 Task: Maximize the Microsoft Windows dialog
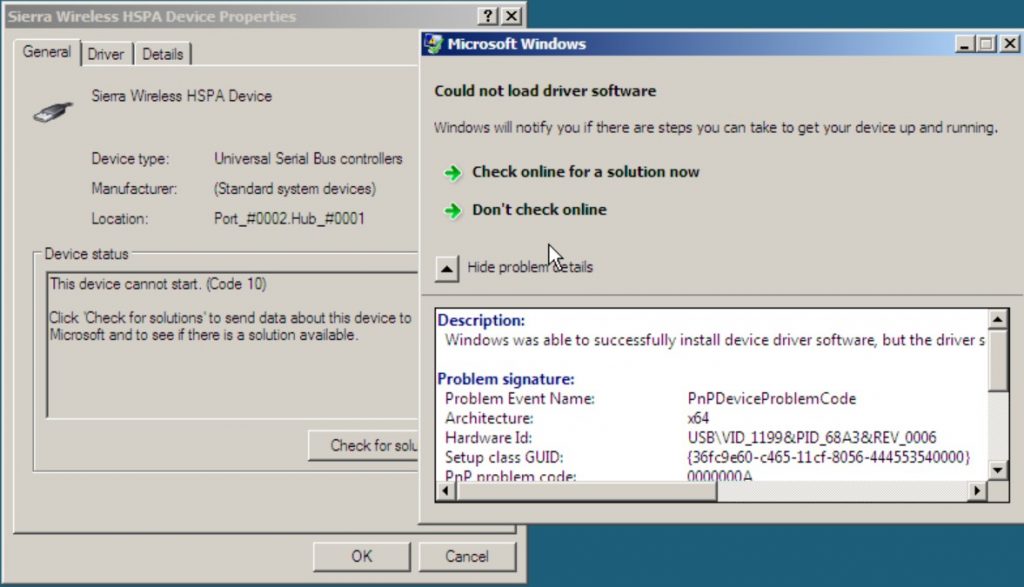[x=986, y=44]
